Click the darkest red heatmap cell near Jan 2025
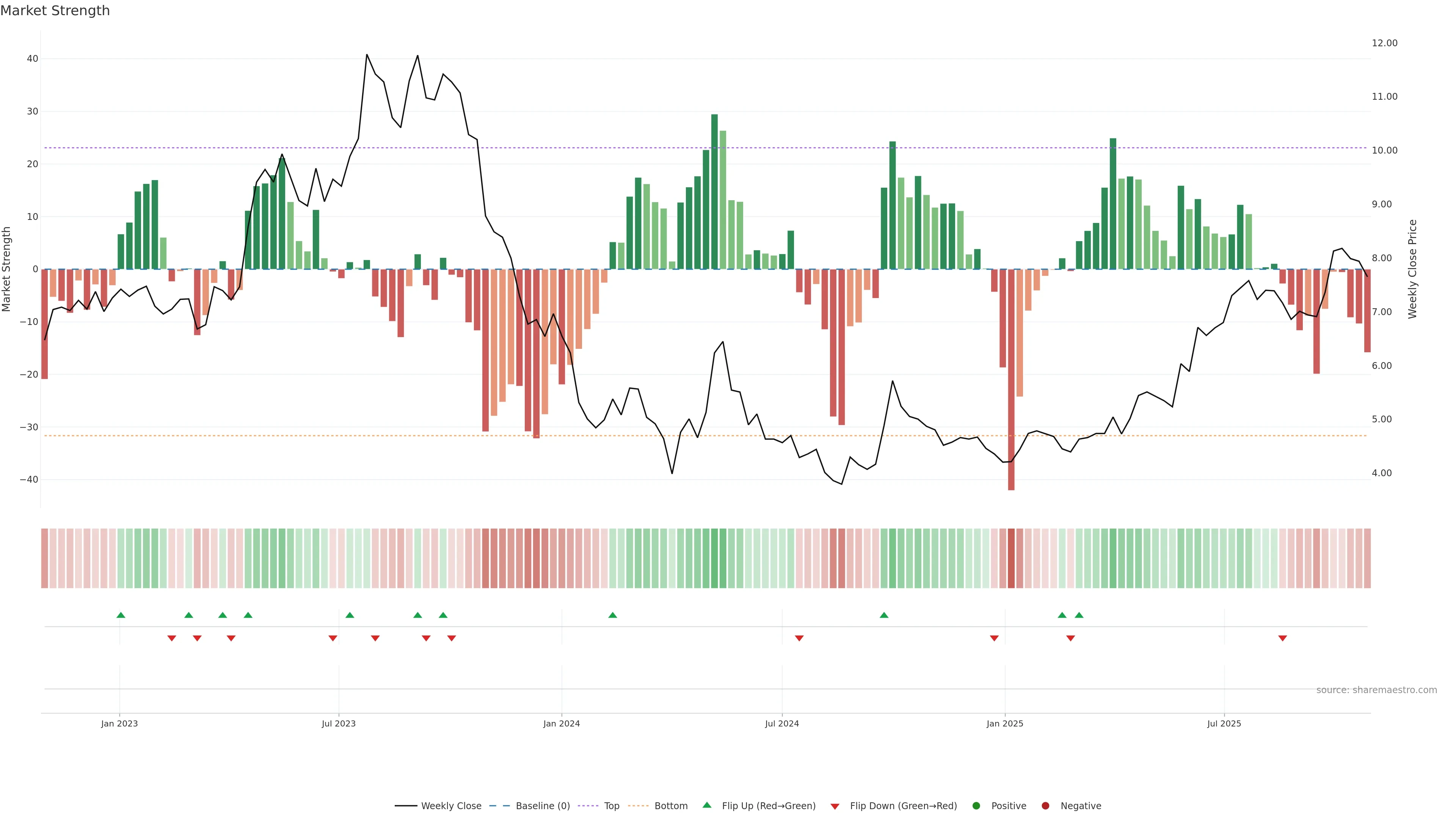Viewport: 1456px width, 819px height. click(x=1011, y=559)
